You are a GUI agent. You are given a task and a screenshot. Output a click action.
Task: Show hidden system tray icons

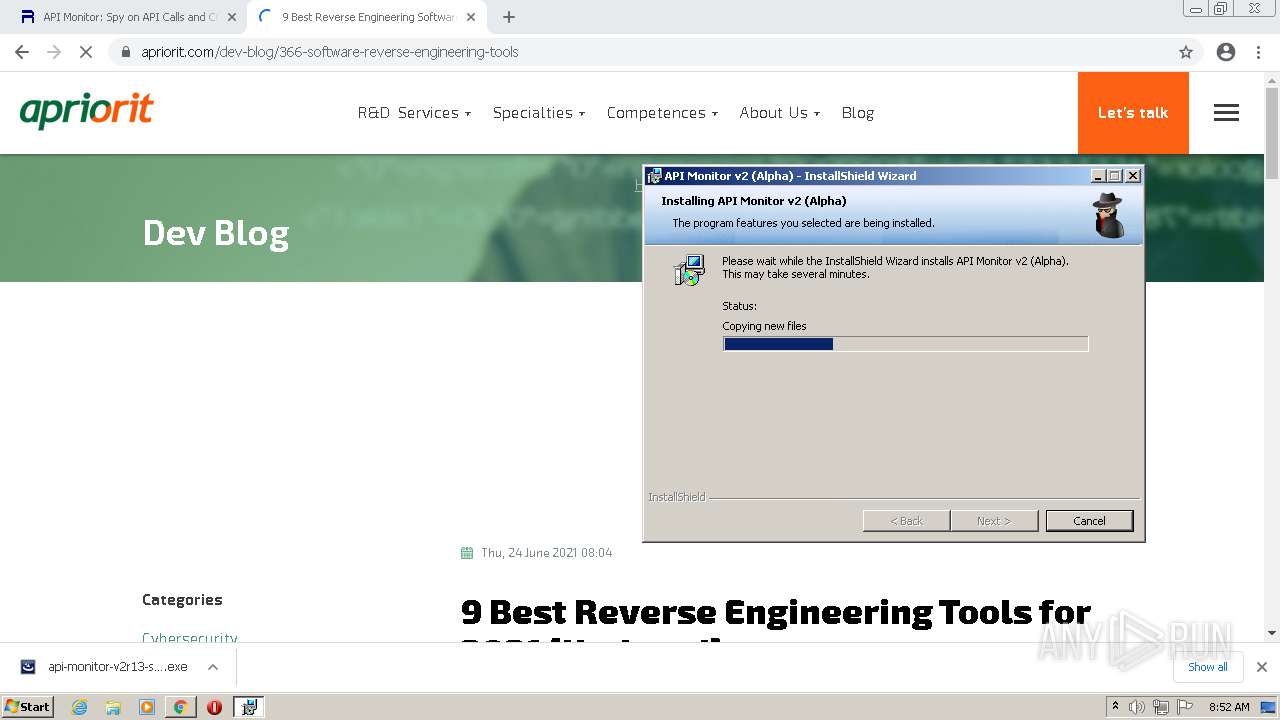click(x=1115, y=707)
